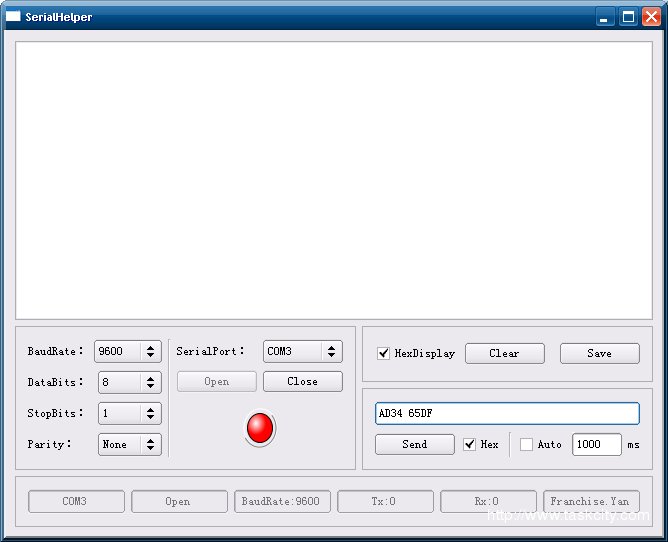Click the auto-send interval field showing 1000

pos(596,444)
